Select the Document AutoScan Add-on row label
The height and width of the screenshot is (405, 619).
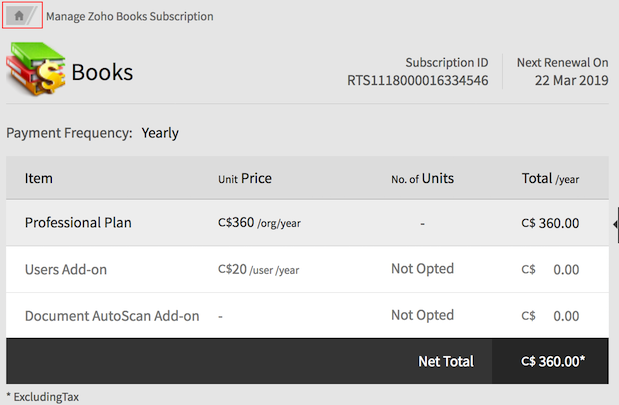tap(112, 316)
